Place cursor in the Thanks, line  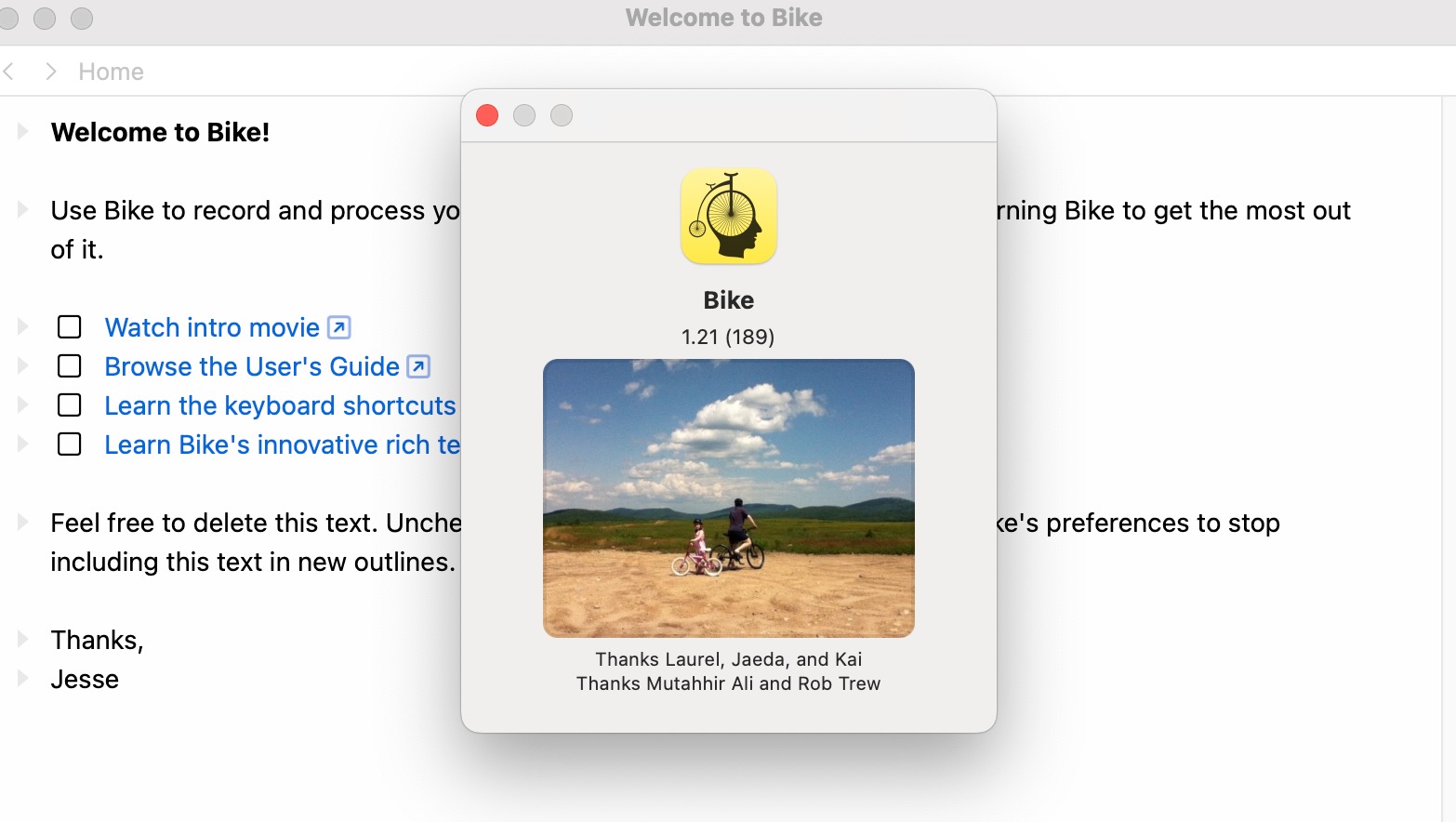coord(97,640)
